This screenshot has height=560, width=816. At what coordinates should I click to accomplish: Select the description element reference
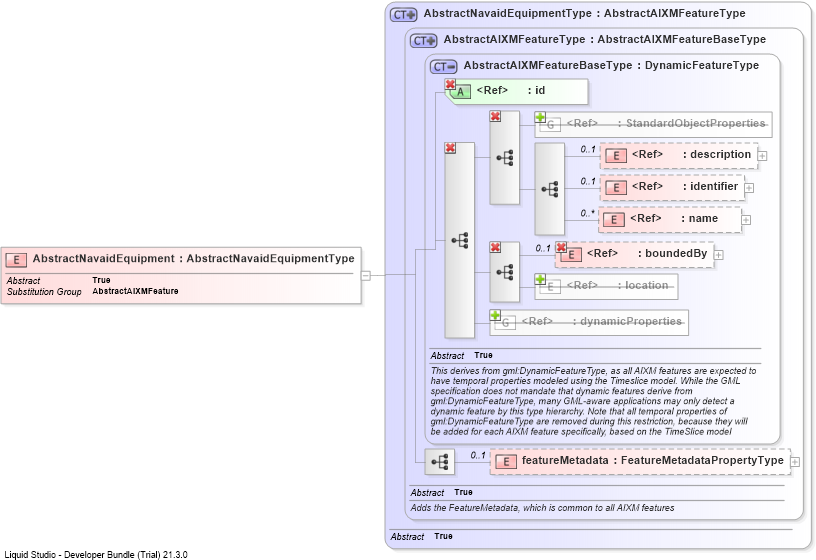[679, 155]
